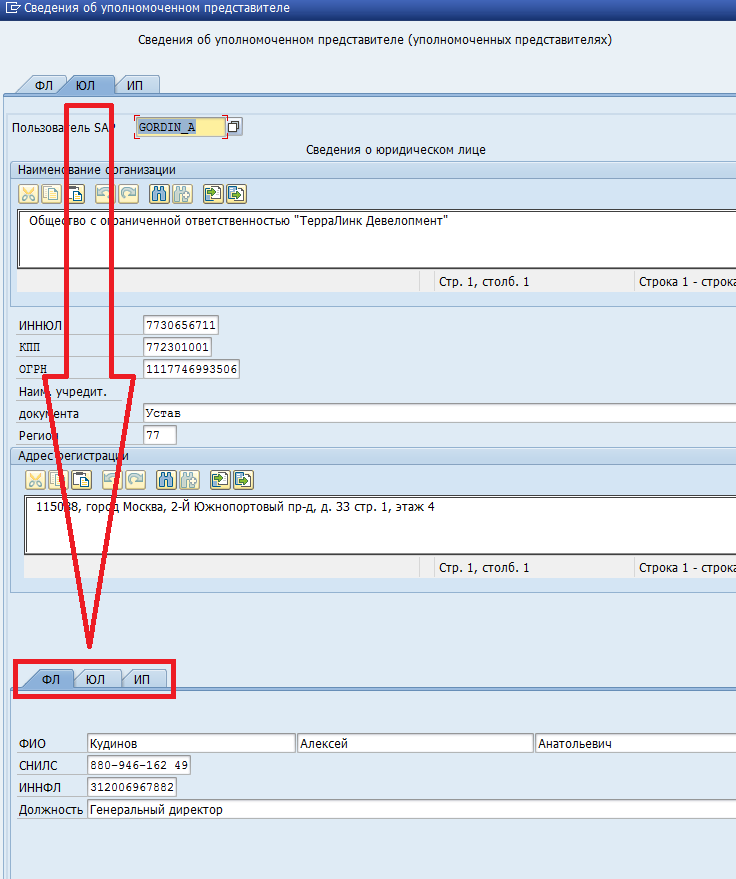Screen dimensions: 736x879
Task: Click Cut icon in organization name toolbar
Action: pyautogui.click(x=28, y=194)
